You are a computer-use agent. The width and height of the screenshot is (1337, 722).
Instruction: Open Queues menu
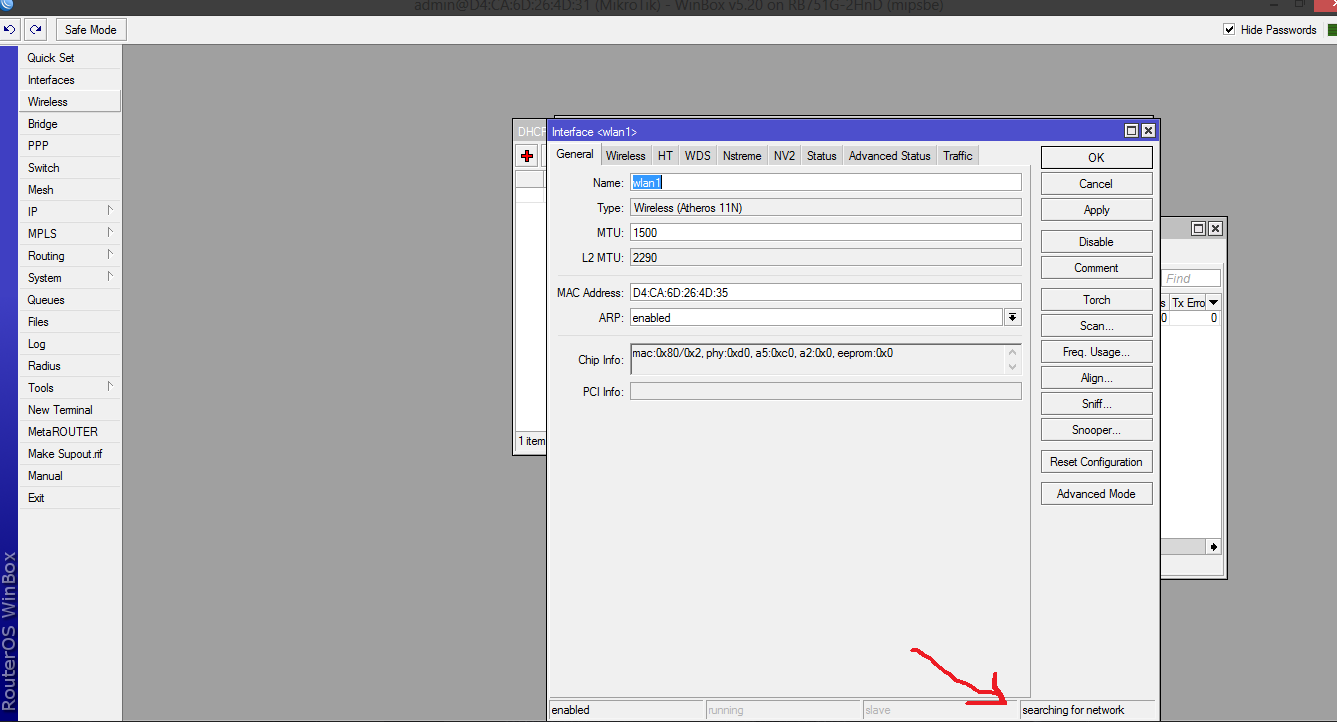pyautogui.click(x=70, y=300)
